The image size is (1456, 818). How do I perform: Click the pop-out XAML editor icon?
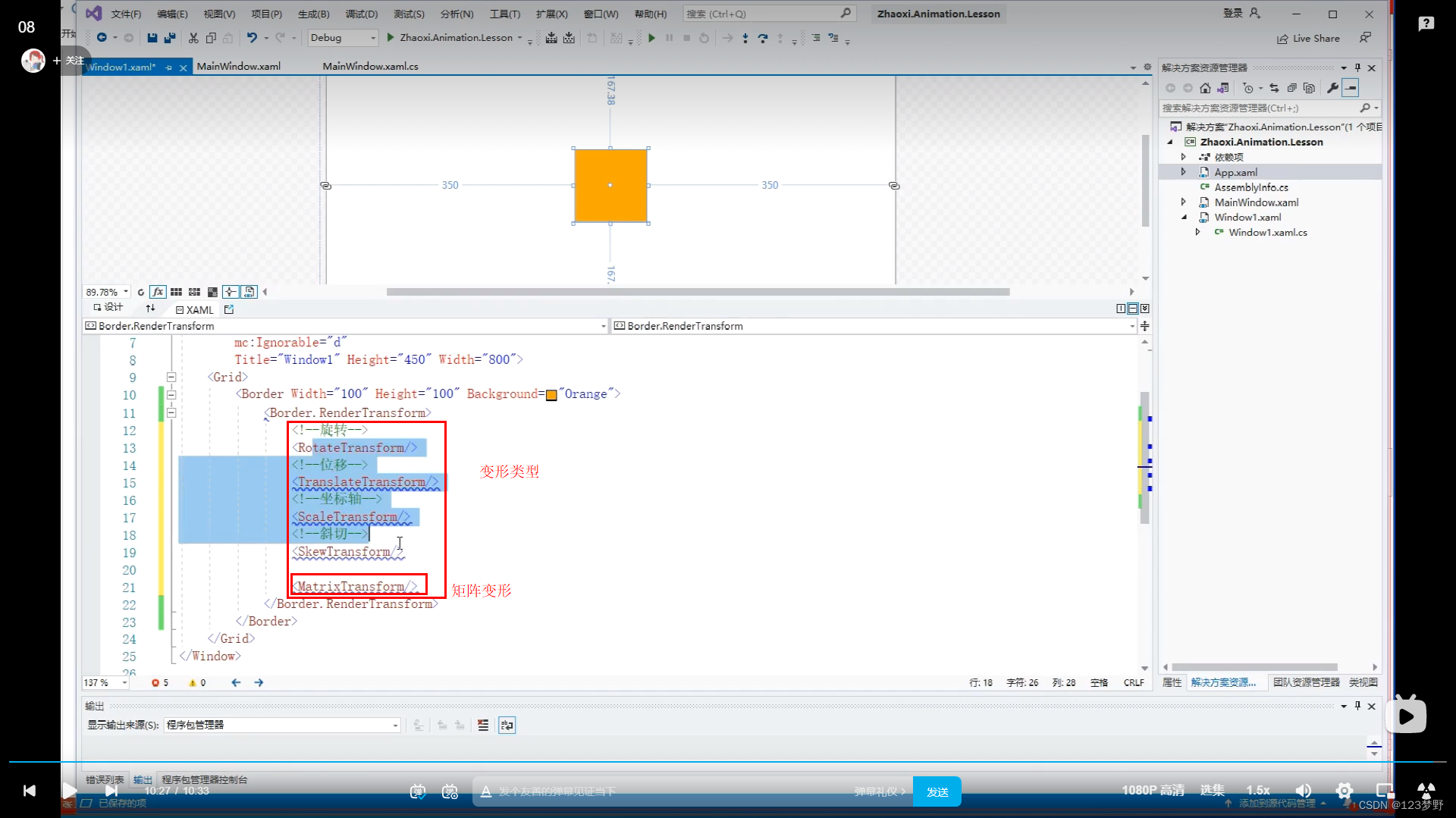click(229, 309)
